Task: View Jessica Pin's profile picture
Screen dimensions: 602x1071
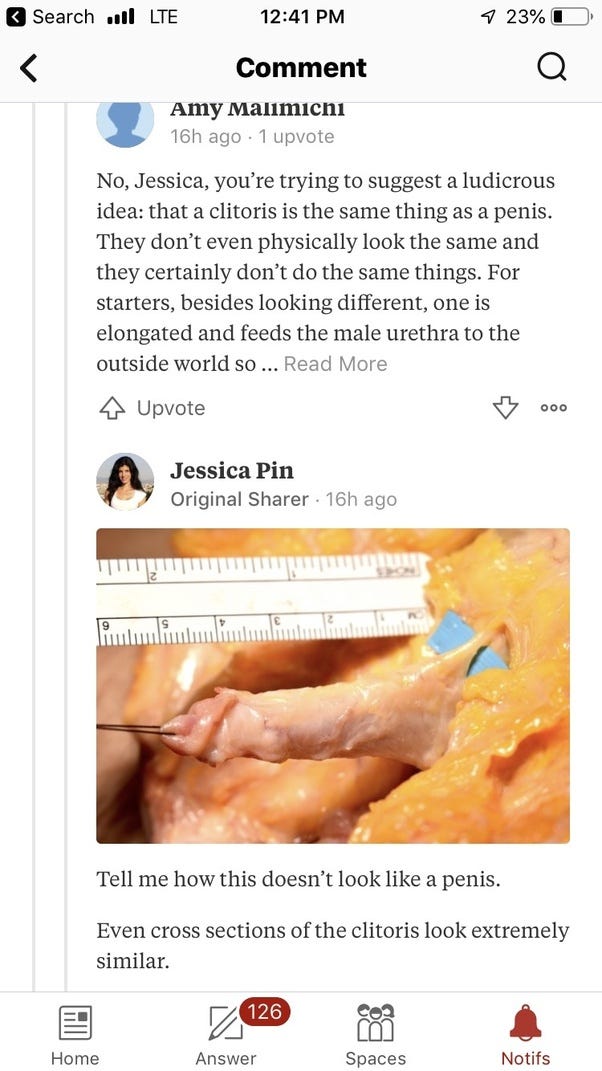Action: pos(125,482)
